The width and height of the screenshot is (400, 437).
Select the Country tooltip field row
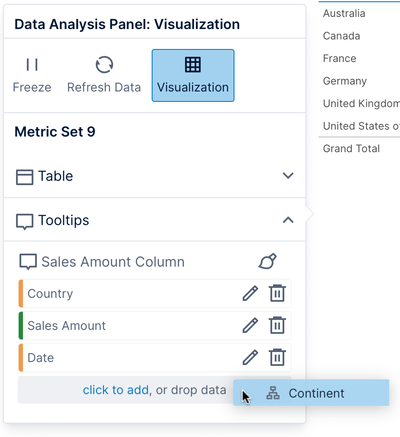point(155,293)
